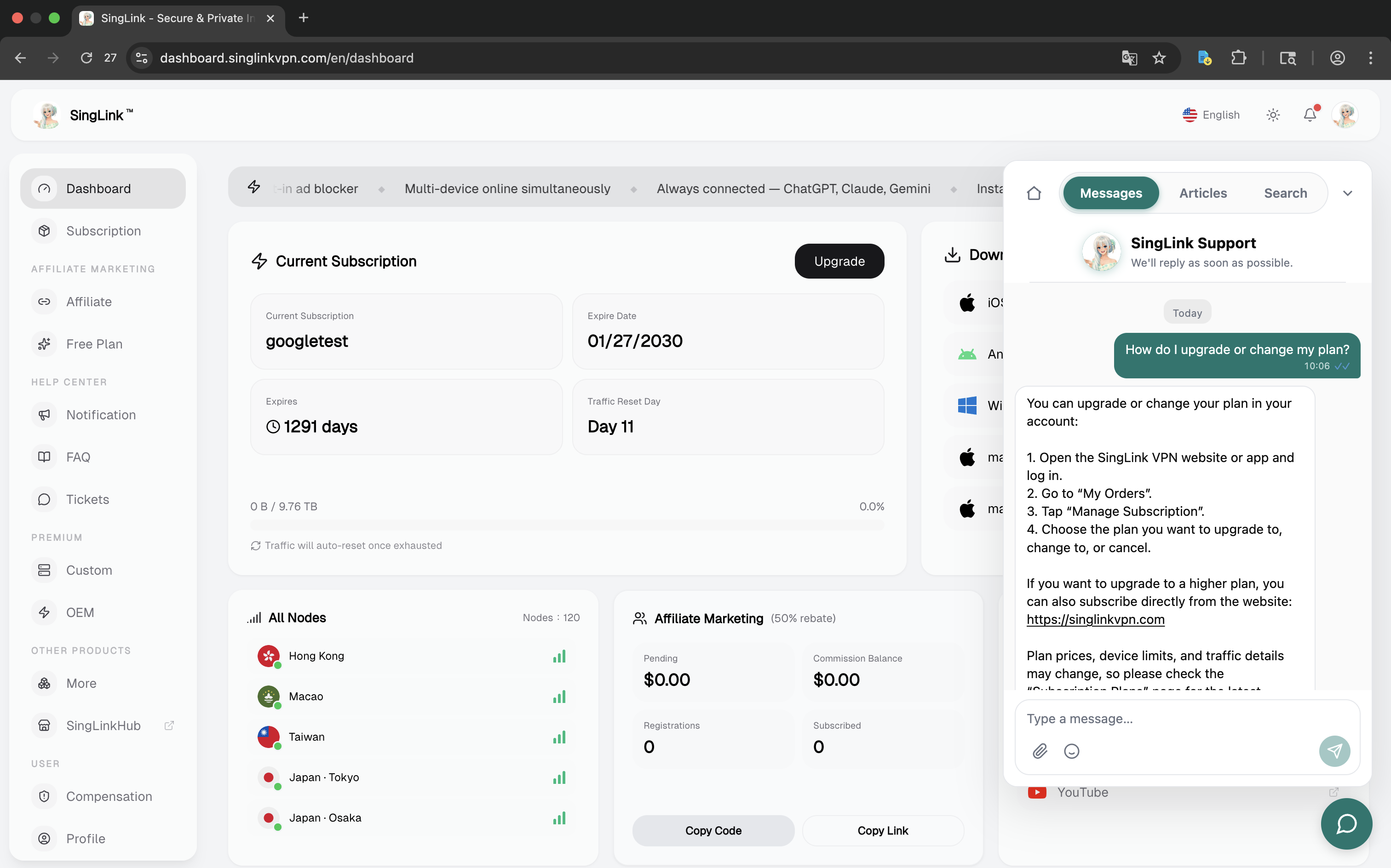Click the Expire Date 01/27/2030 card
Image resolution: width=1391 pixels, height=868 pixels.
pyautogui.click(x=728, y=331)
